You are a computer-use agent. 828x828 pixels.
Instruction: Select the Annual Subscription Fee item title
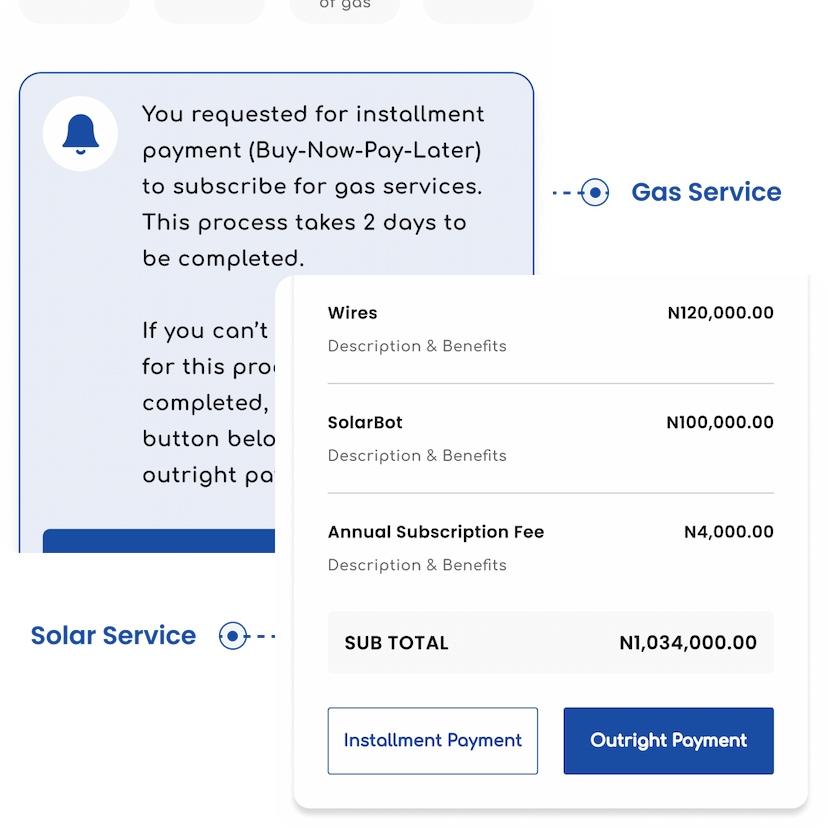(x=436, y=532)
